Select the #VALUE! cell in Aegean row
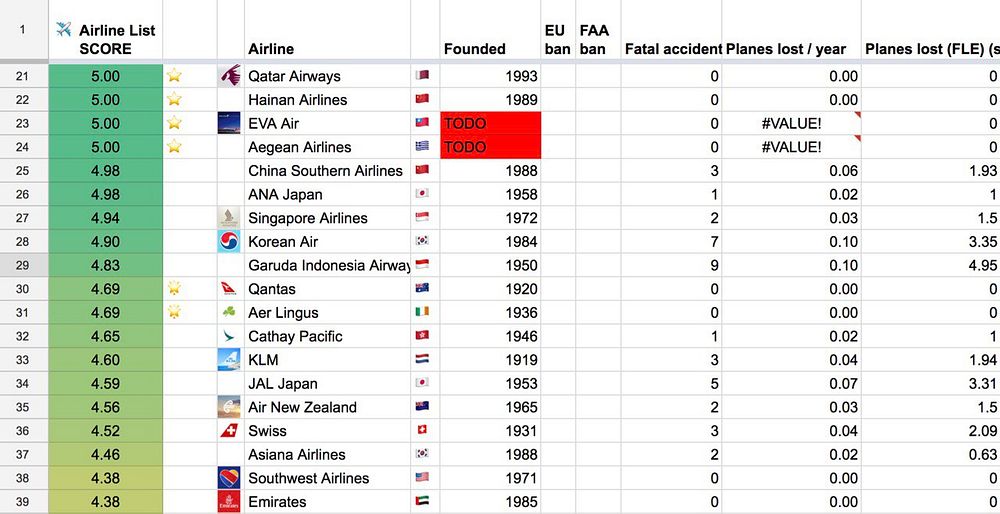This screenshot has width=1000, height=514. (791, 147)
